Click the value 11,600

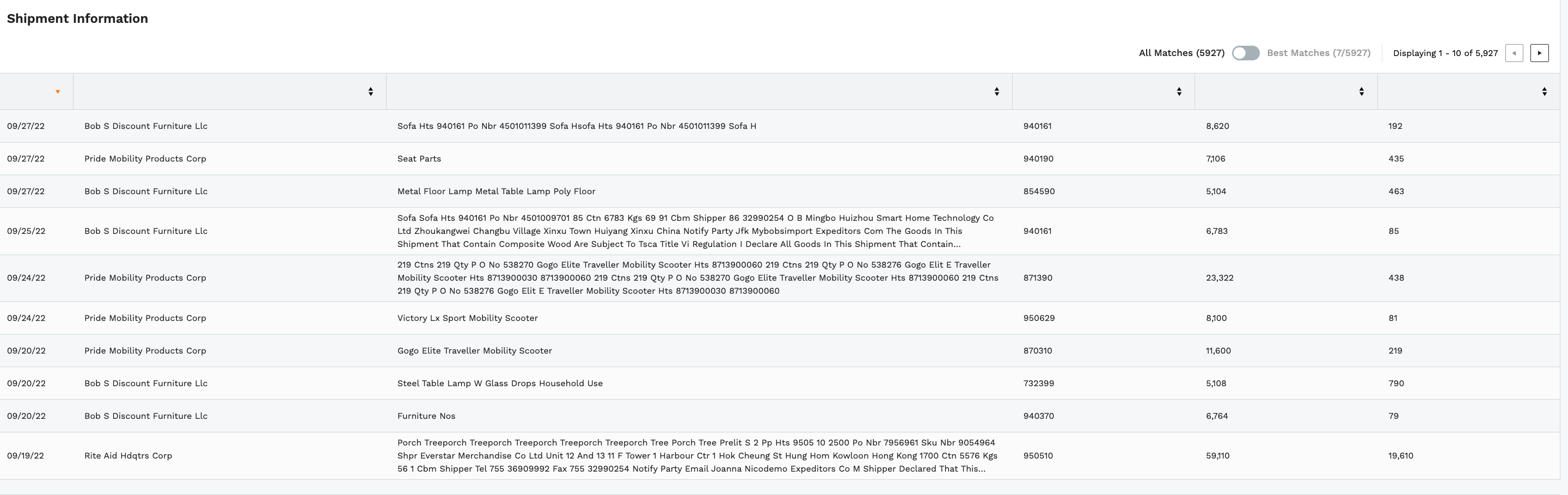[1218, 351]
